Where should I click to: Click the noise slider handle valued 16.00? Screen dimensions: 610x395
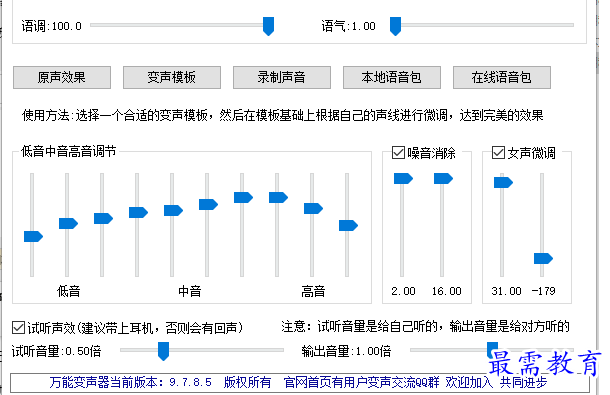(443, 179)
